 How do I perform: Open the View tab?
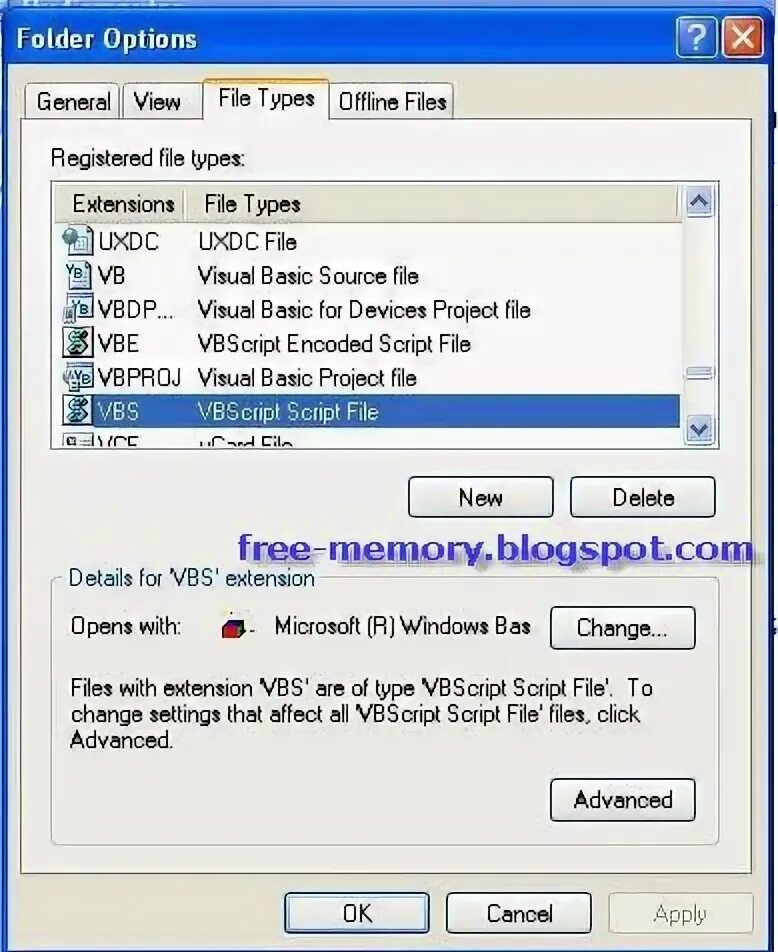(x=157, y=101)
